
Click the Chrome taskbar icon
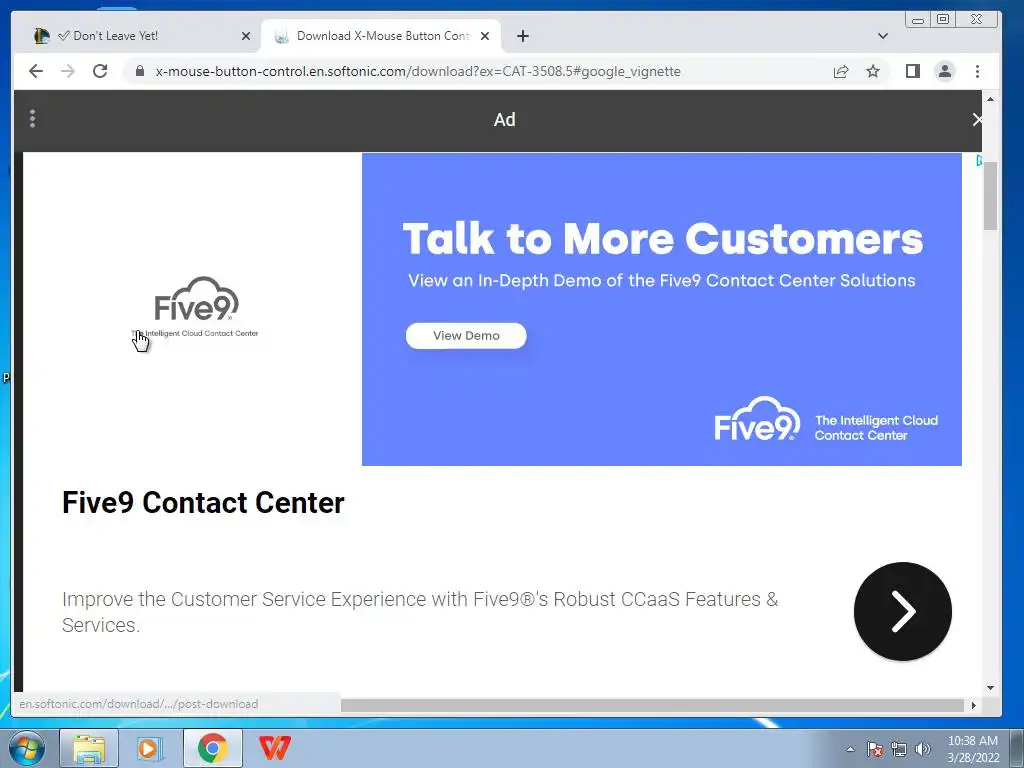click(x=212, y=748)
